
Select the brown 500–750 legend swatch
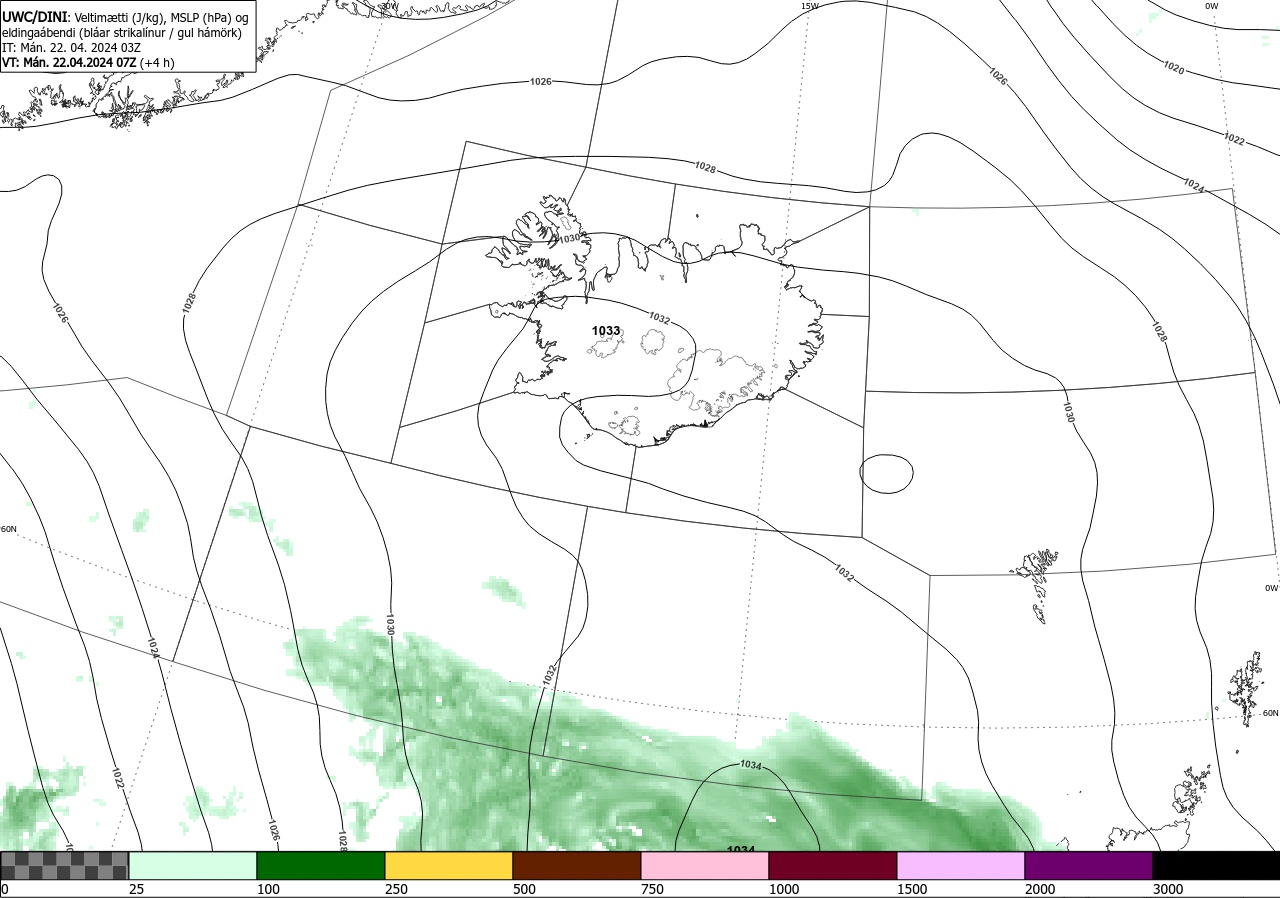click(x=576, y=866)
